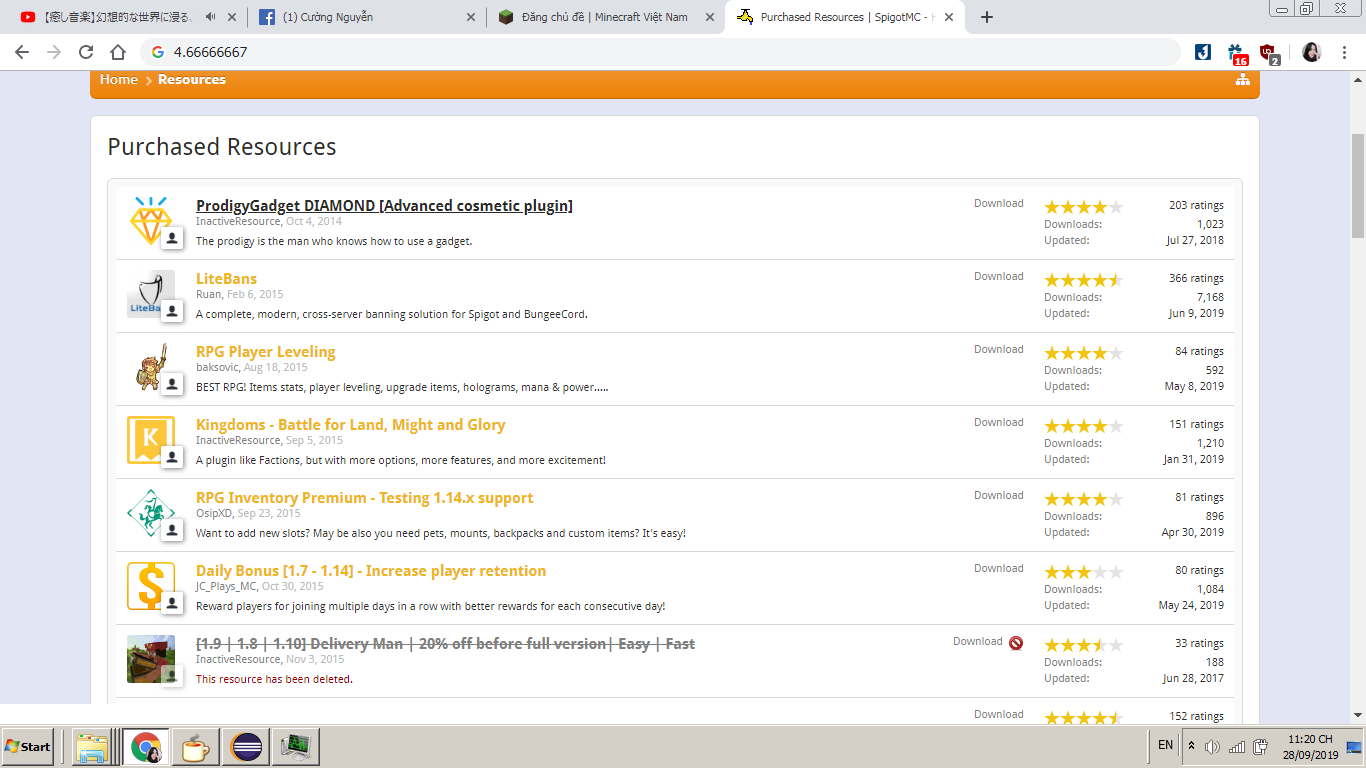This screenshot has height=768, width=1366.
Task: Click the network signal tray icon
Action: 1237,746
